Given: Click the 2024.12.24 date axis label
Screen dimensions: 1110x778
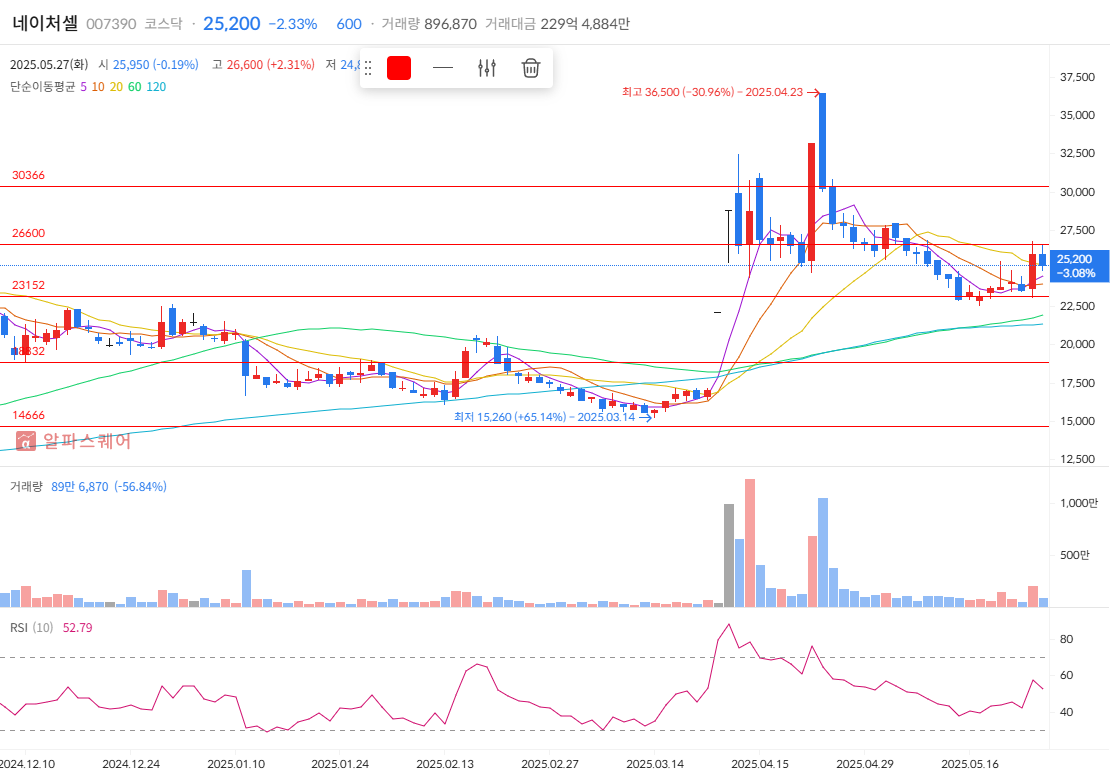Looking at the screenshot, I should tap(131, 764).
